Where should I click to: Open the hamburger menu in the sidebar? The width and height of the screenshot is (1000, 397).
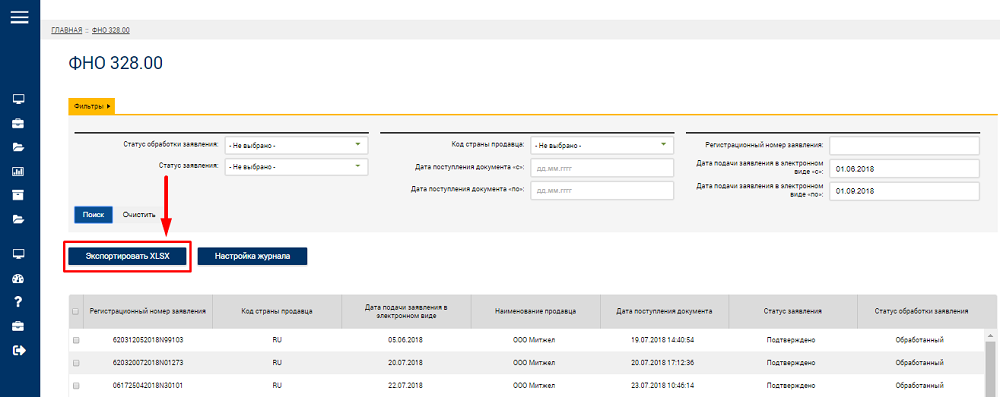point(19,17)
